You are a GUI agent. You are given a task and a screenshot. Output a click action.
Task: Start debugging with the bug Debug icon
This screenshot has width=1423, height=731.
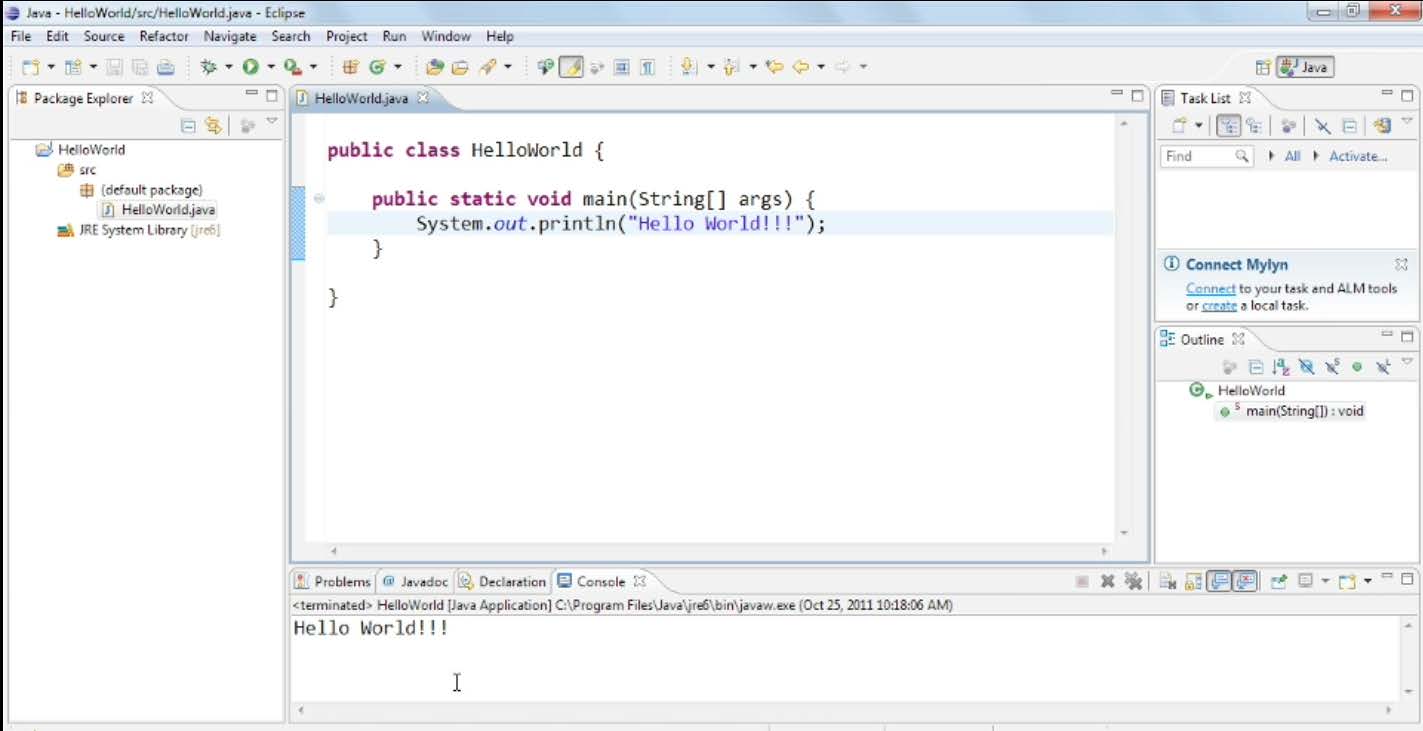pos(207,67)
